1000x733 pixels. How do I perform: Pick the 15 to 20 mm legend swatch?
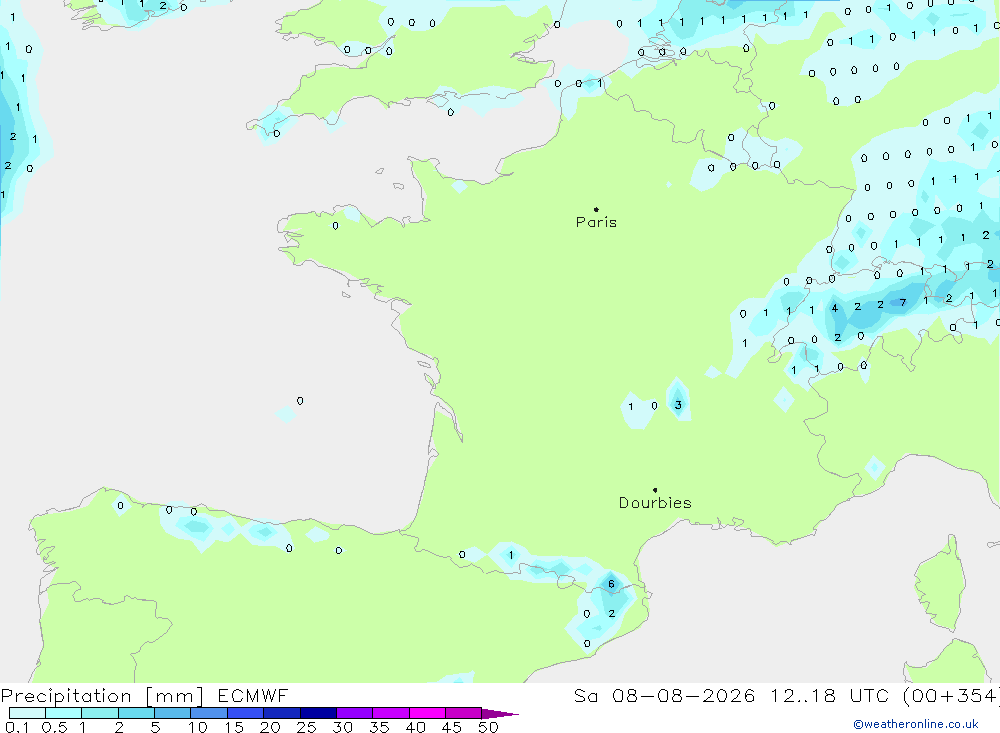coord(246,713)
